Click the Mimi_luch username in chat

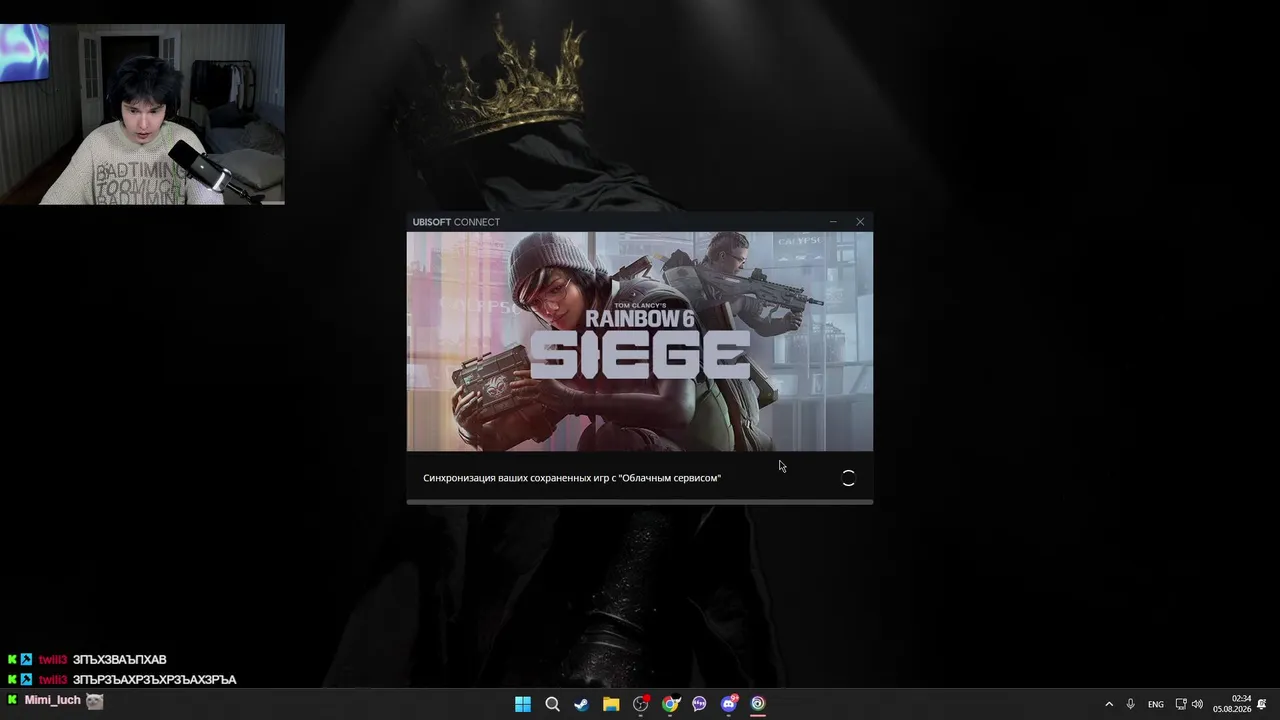pyautogui.click(x=52, y=700)
